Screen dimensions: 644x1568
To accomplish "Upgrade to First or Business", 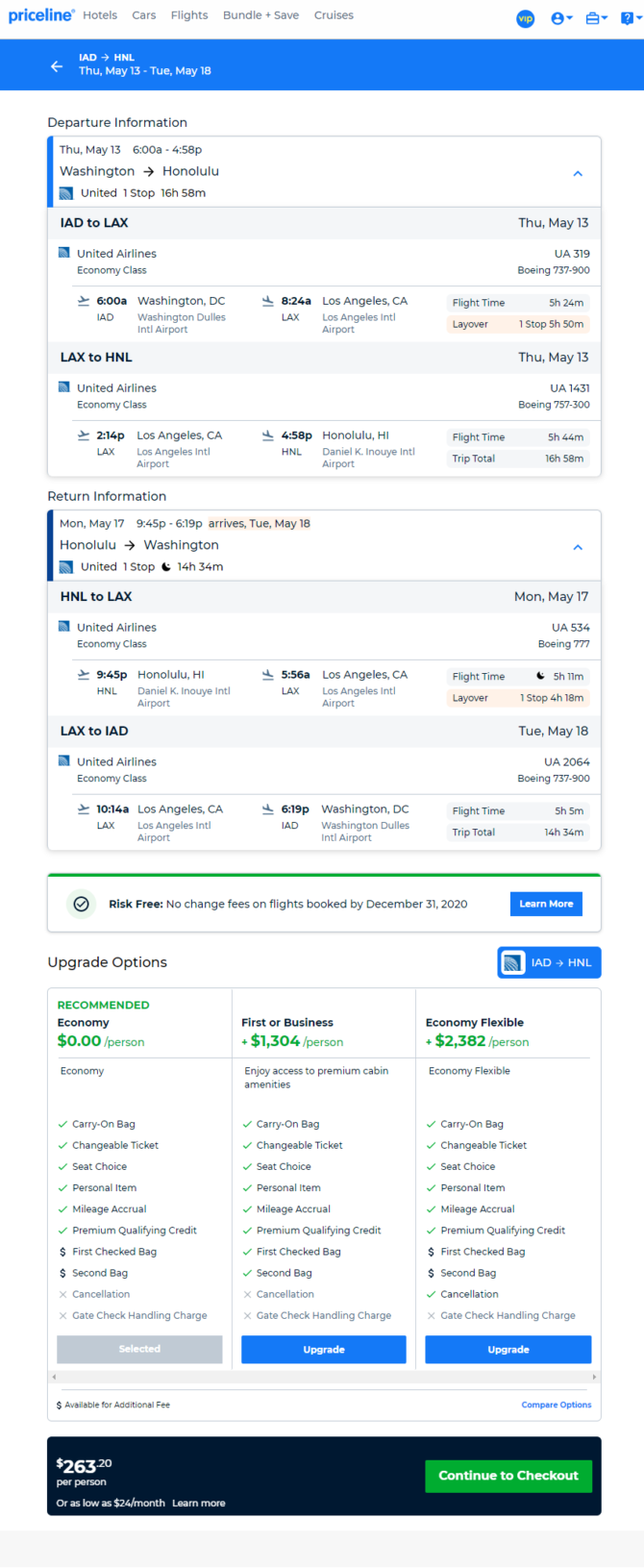I will click(324, 1349).
